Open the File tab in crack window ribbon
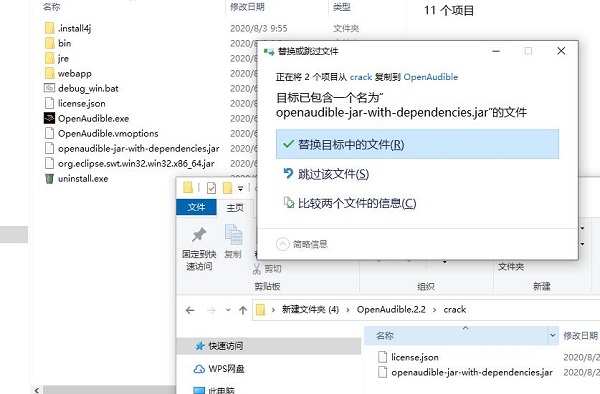Image resolution: width=600 pixels, height=394 pixels. tap(196, 207)
